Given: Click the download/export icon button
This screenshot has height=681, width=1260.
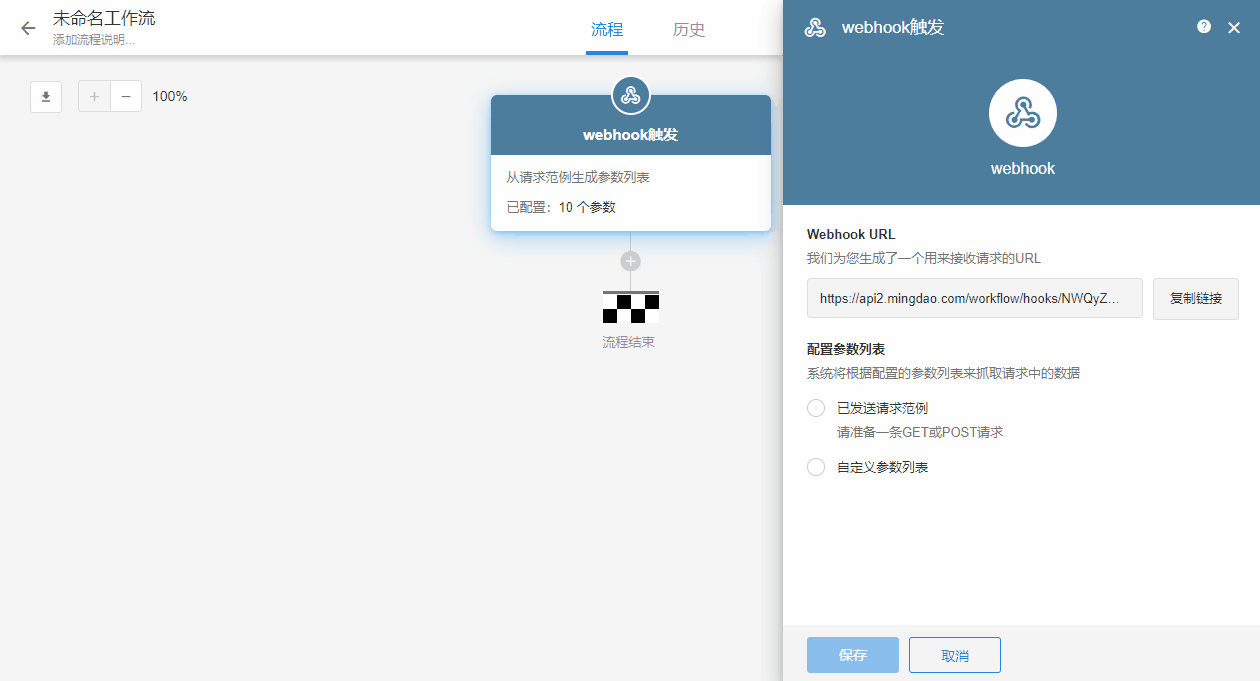Looking at the screenshot, I should [x=46, y=97].
